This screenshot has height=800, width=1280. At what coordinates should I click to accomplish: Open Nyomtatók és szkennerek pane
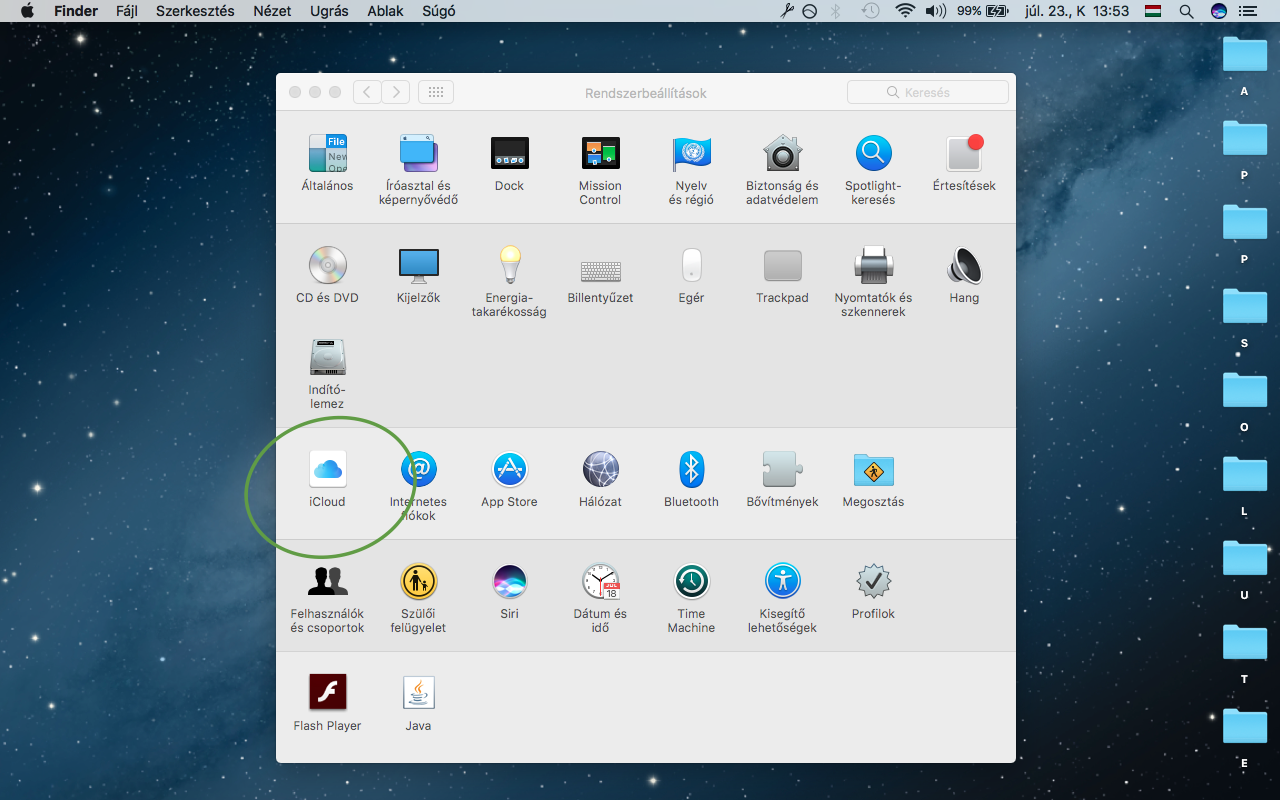(873, 282)
